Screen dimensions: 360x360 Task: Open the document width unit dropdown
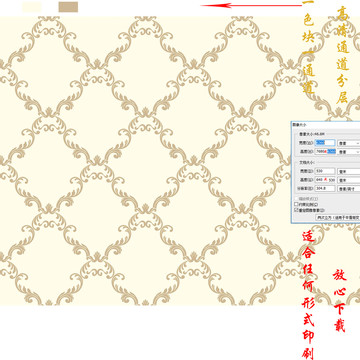point(349,171)
